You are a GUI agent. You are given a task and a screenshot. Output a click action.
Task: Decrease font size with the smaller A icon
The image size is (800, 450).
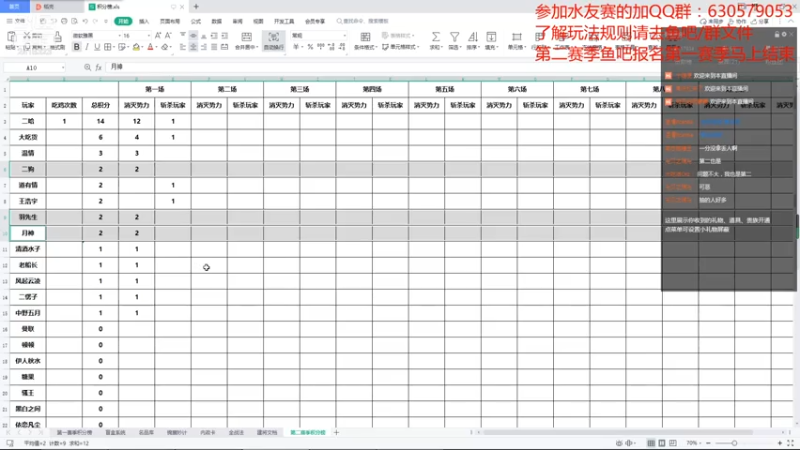pyautogui.click(x=168, y=36)
